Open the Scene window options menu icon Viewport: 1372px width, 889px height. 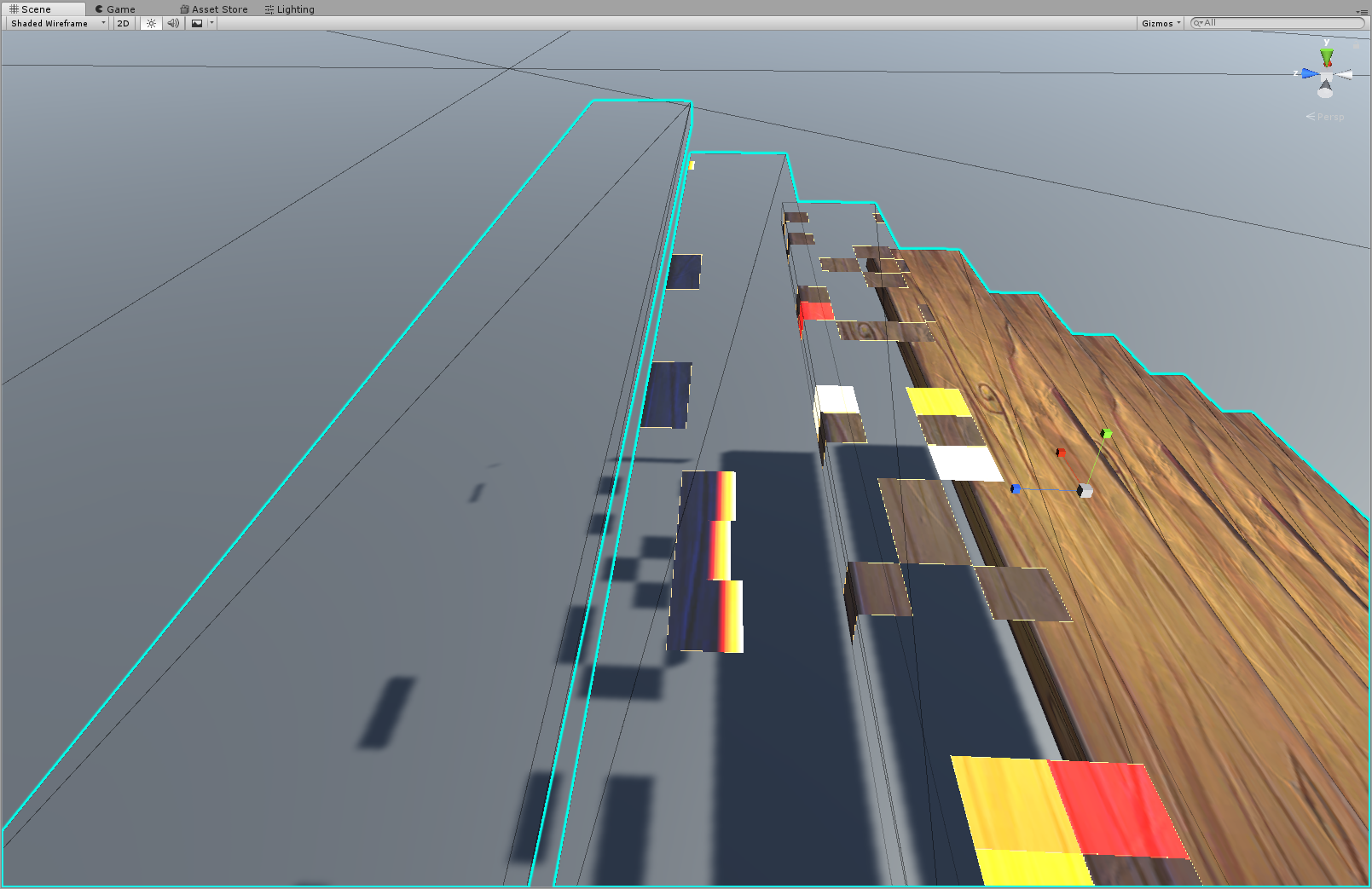coord(1361,11)
